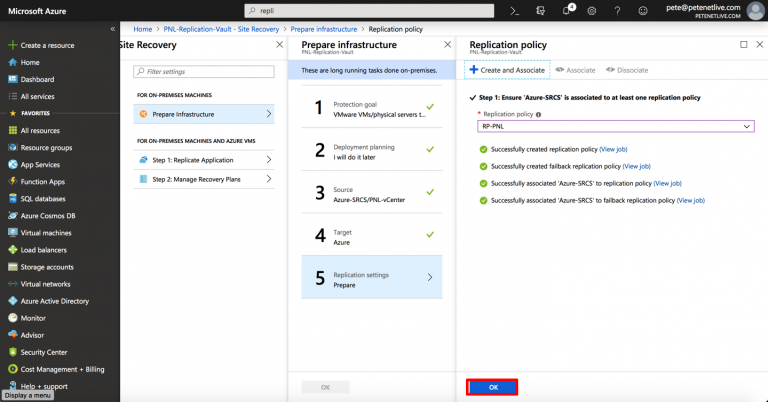Open step 5 Replication settings
This screenshot has width=768, height=402.
pyautogui.click(x=372, y=277)
